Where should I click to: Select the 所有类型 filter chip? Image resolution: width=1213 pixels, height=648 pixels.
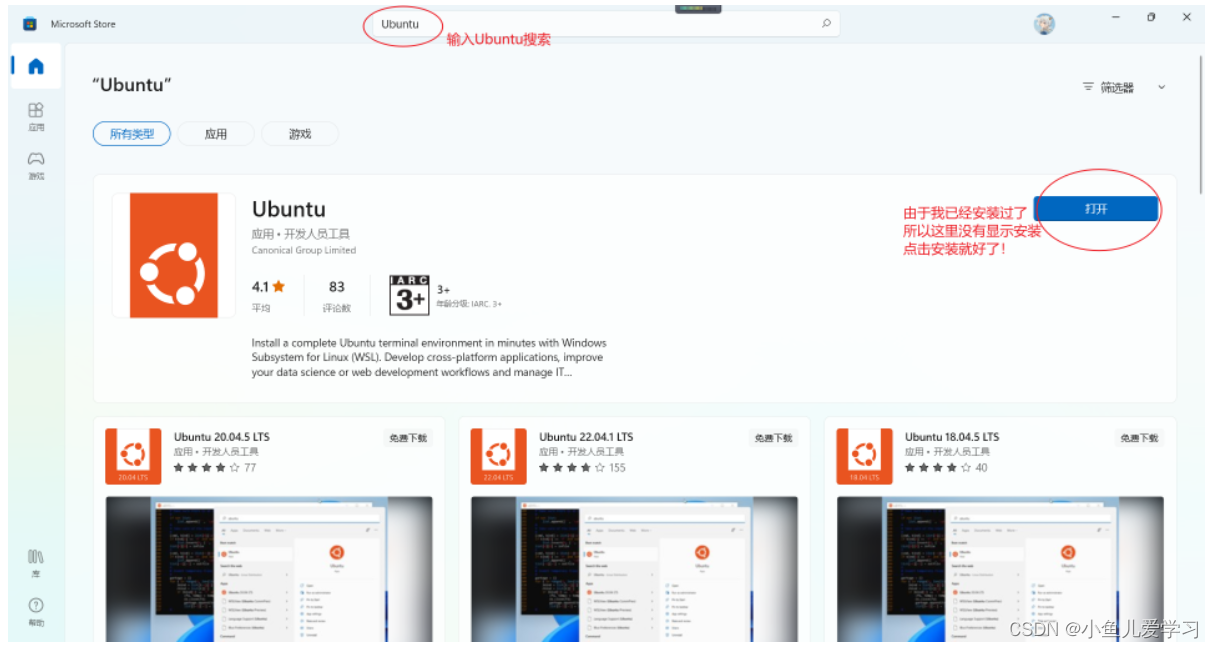coord(131,133)
